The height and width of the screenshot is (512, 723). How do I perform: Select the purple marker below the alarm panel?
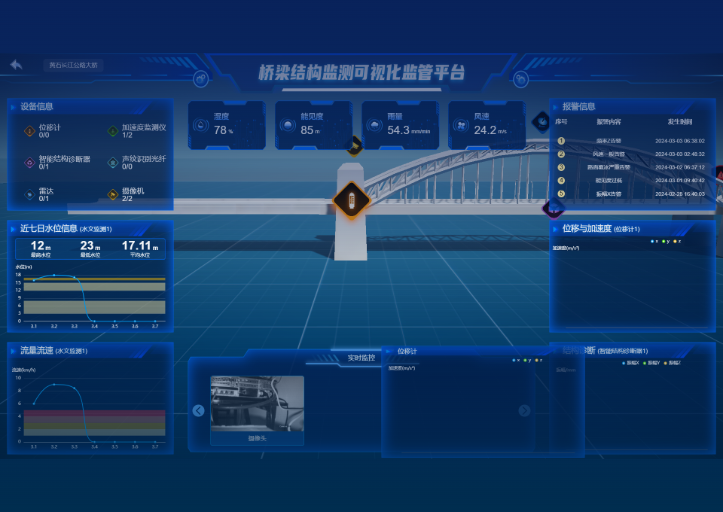pyautogui.click(x=553, y=210)
